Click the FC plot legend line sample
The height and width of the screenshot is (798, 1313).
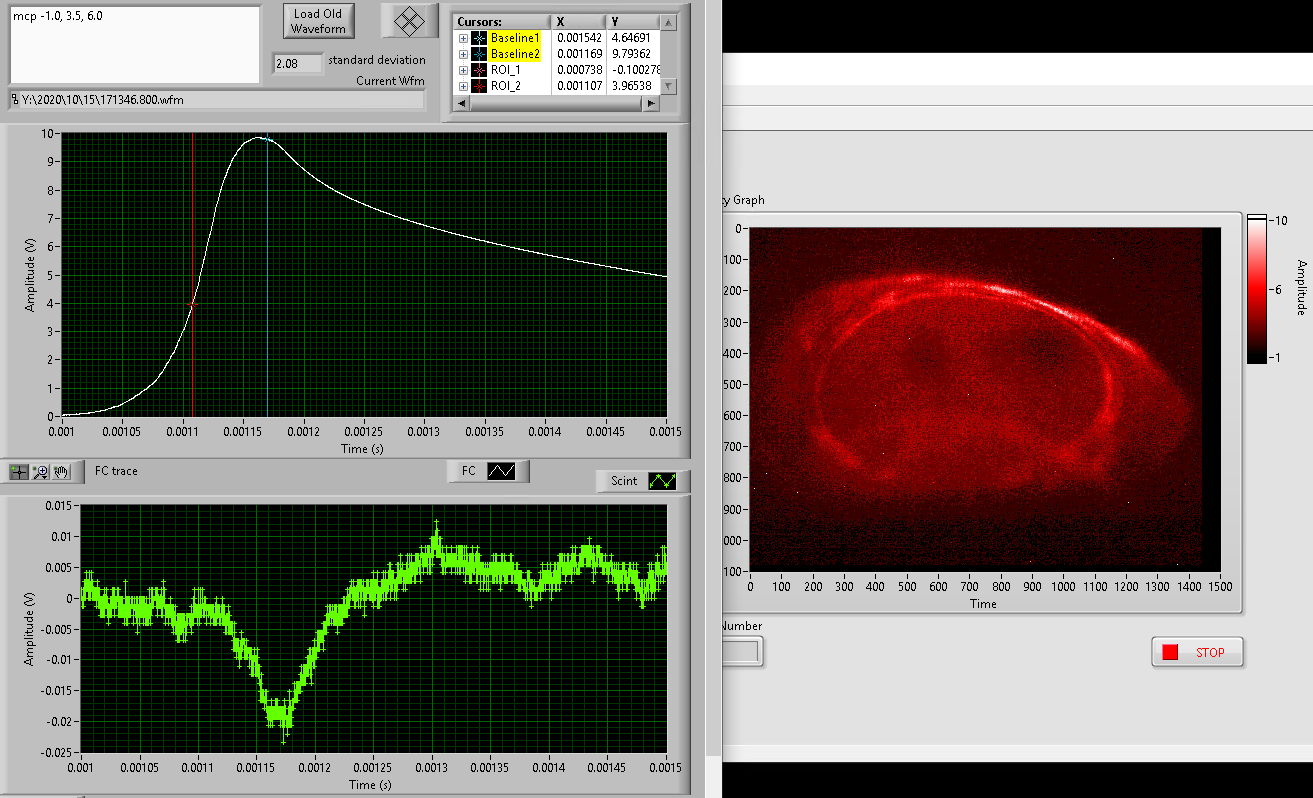point(500,471)
